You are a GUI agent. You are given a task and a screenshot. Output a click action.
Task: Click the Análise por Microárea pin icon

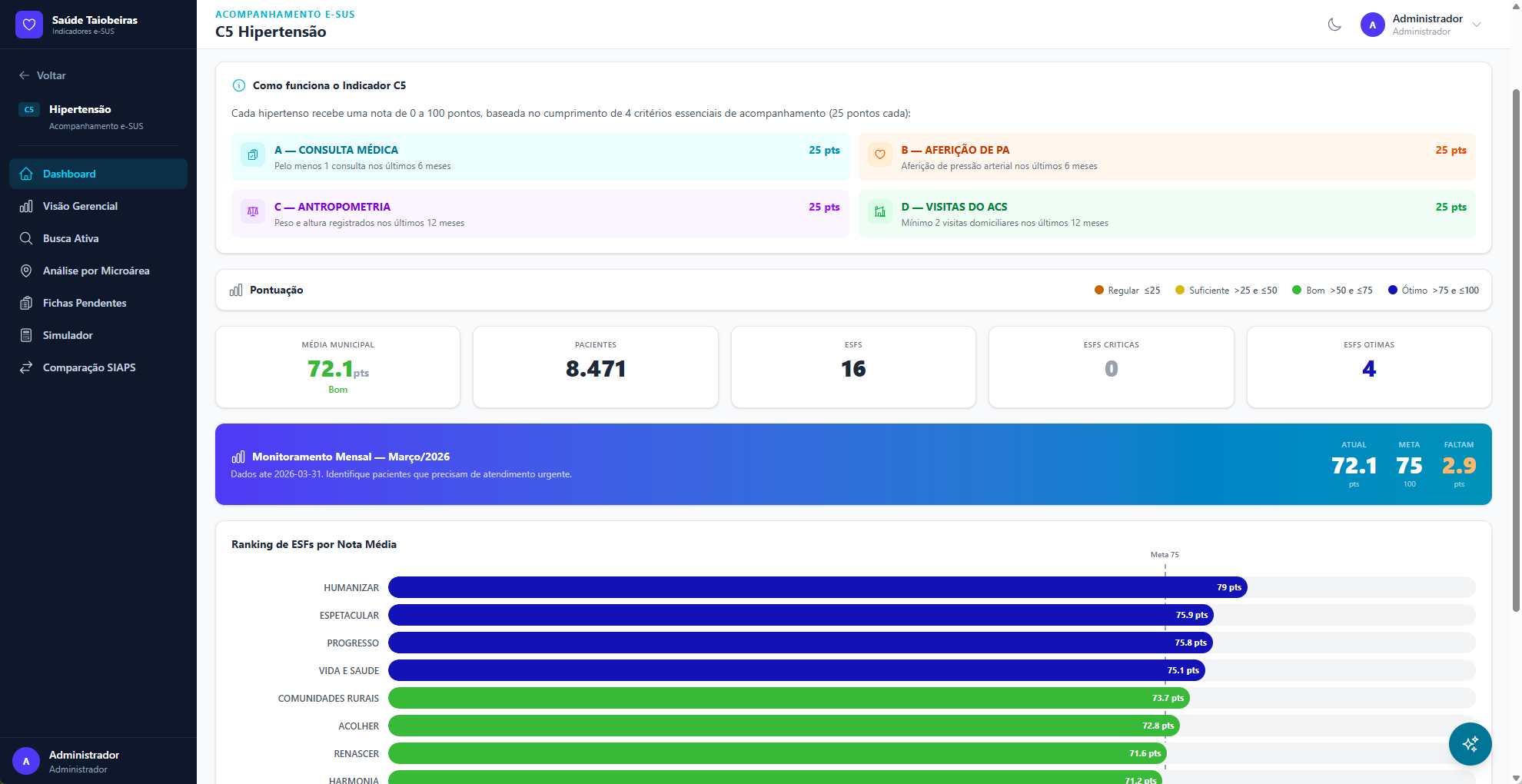click(x=26, y=271)
